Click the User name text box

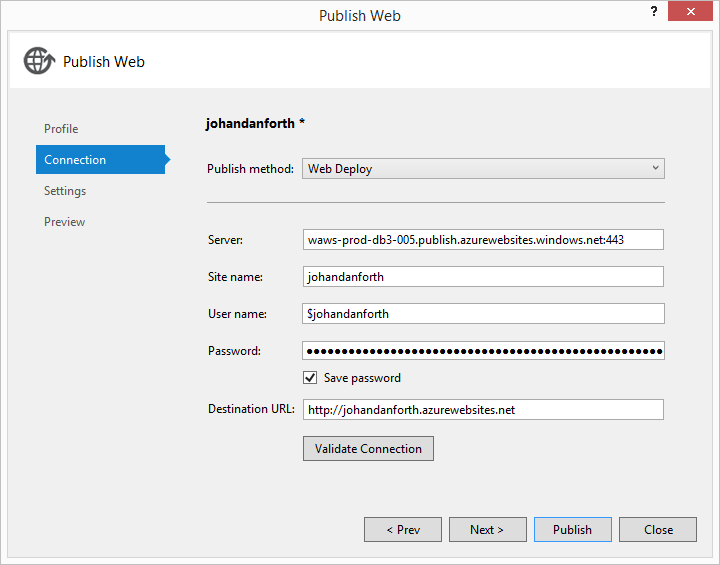pos(483,314)
